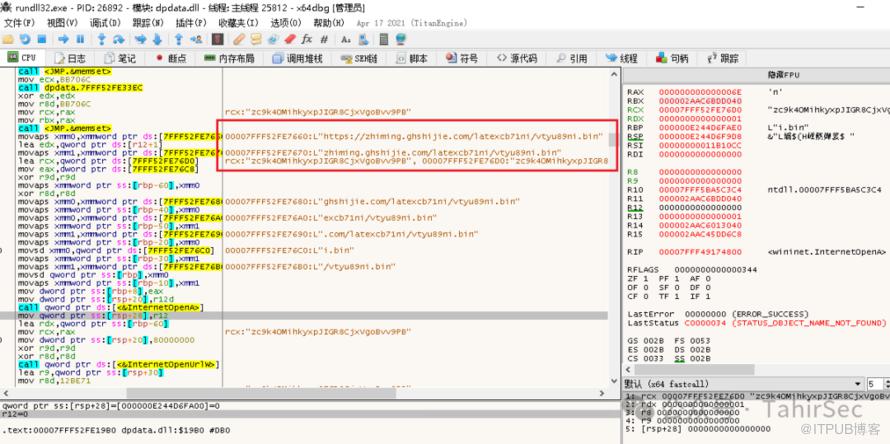Switch to the 内存布局 tab
The height and width of the screenshot is (444, 890).
[230, 59]
